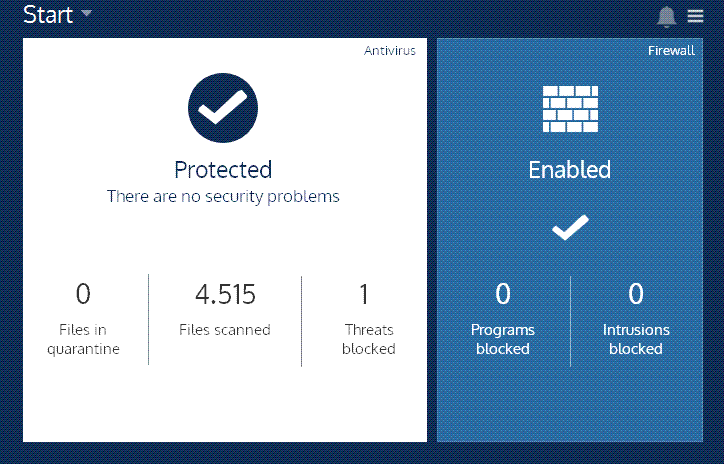Image resolution: width=724 pixels, height=464 pixels.
Task: Open the hamburger menu icon
Action: click(x=695, y=16)
